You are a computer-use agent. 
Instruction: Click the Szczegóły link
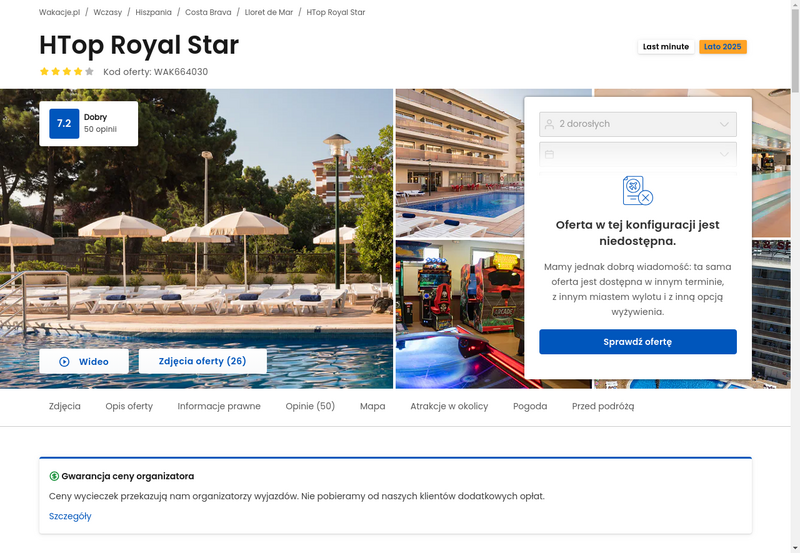(70, 516)
